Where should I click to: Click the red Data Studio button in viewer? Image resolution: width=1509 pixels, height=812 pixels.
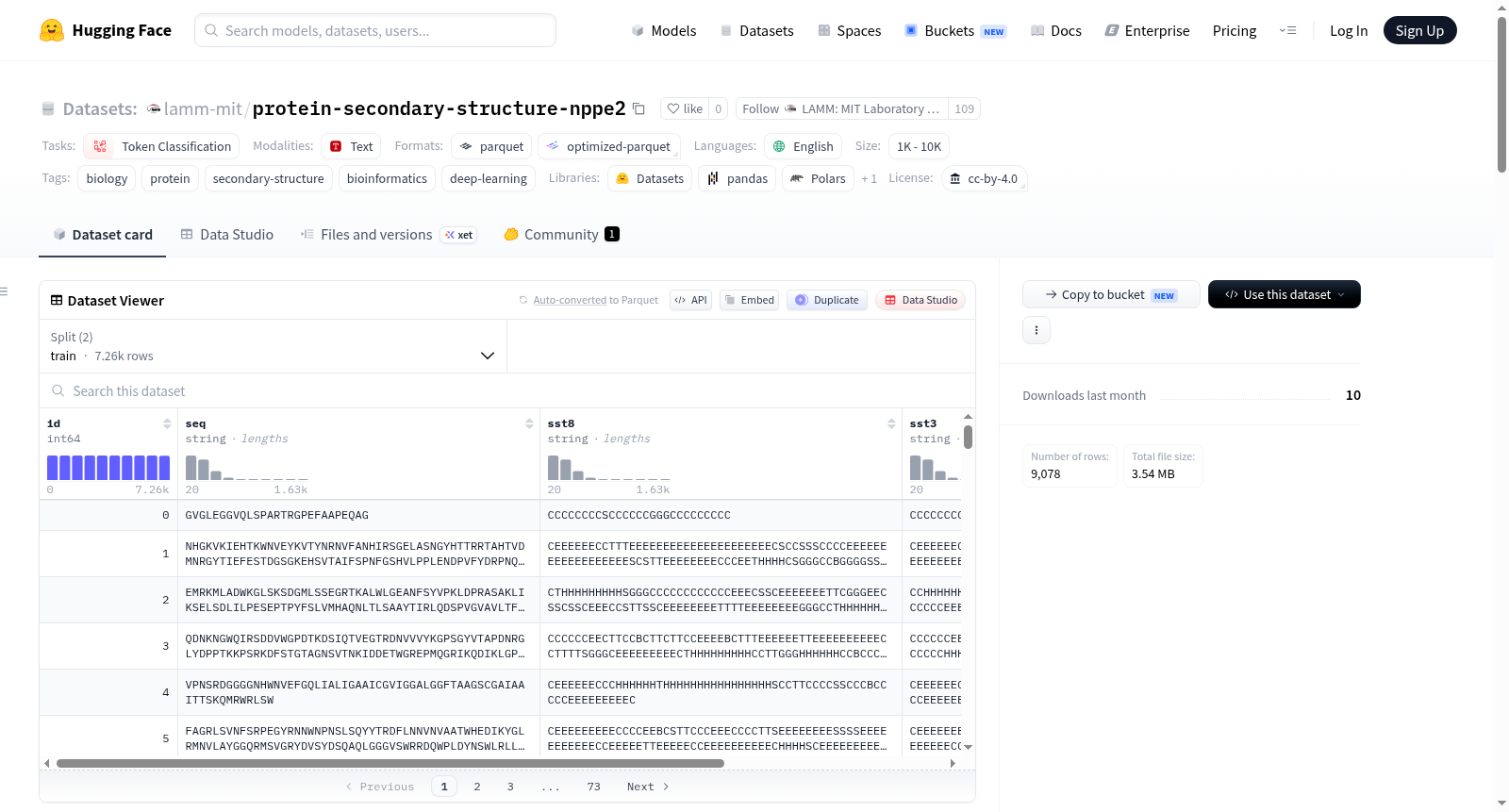tap(920, 300)
